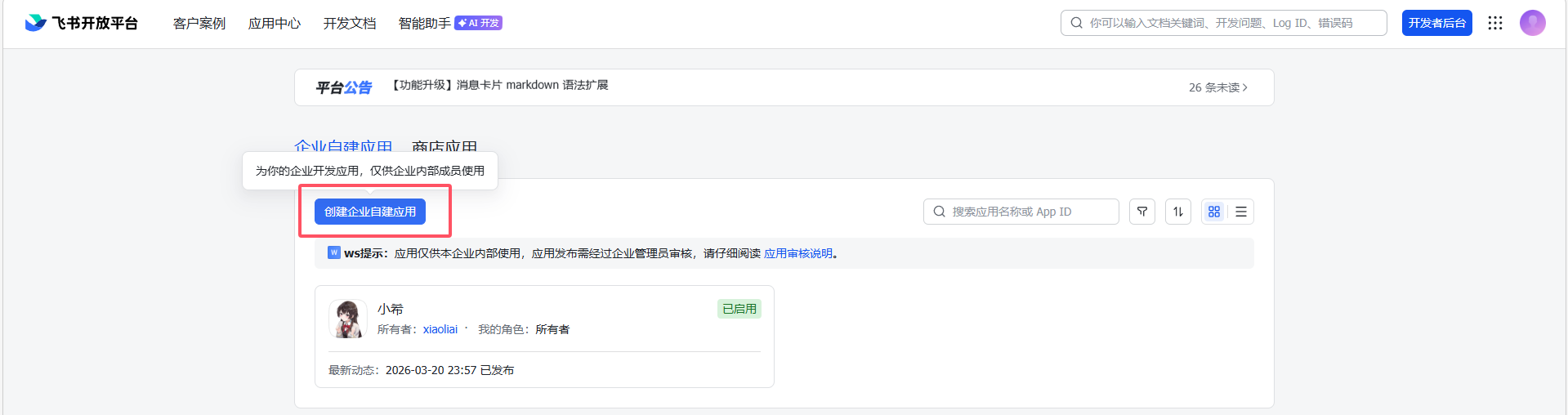Click the 小希 app avatar thumbnail
Screen dimensions: 1568x415
pos(348,319)
